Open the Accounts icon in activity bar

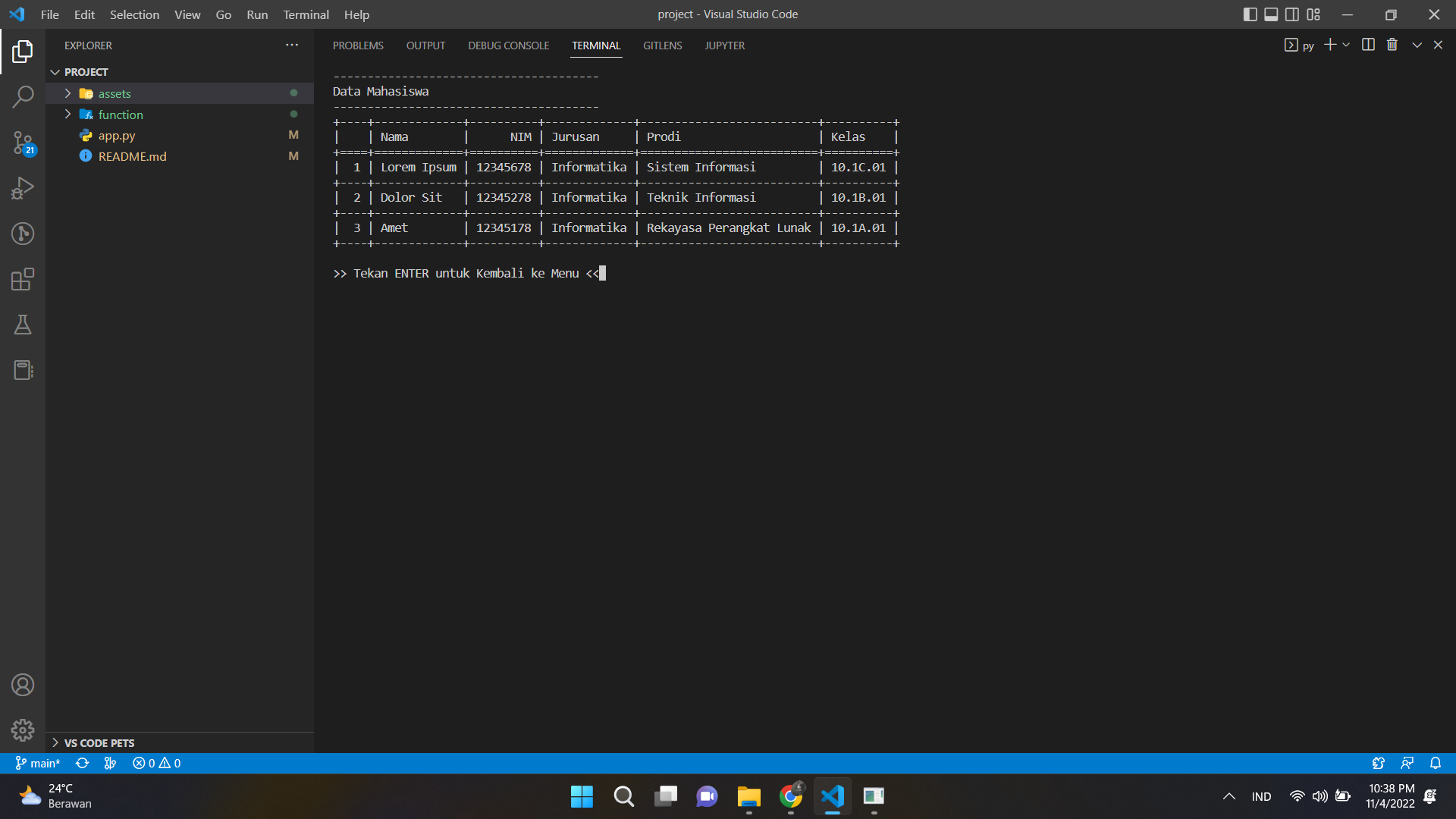click(23, 685)
